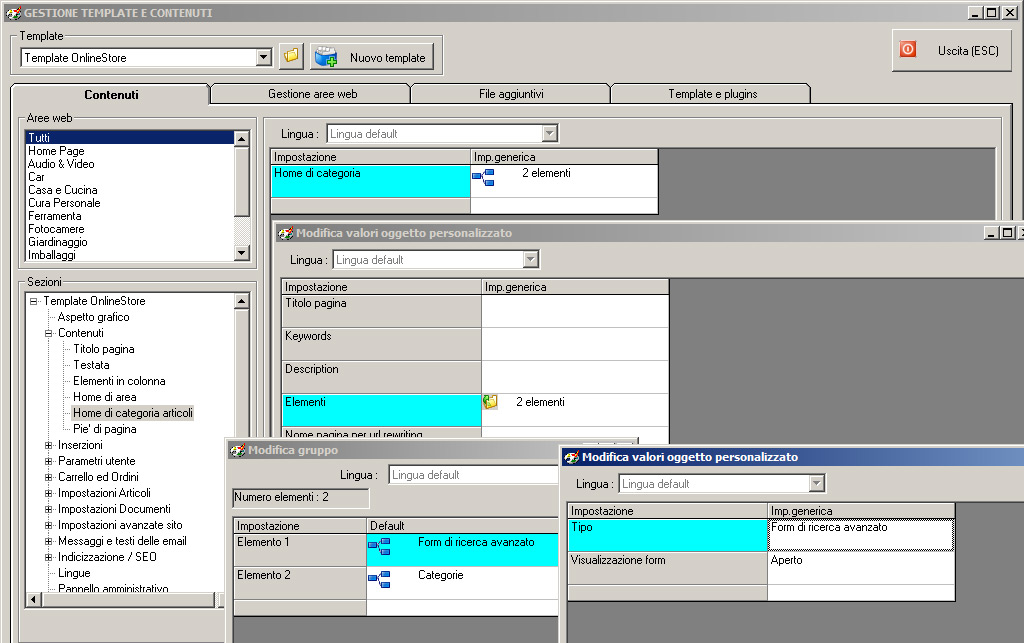
Task: Click the Tipo value field Form di ricerca avanzato
Action: (x=861, y=535)
